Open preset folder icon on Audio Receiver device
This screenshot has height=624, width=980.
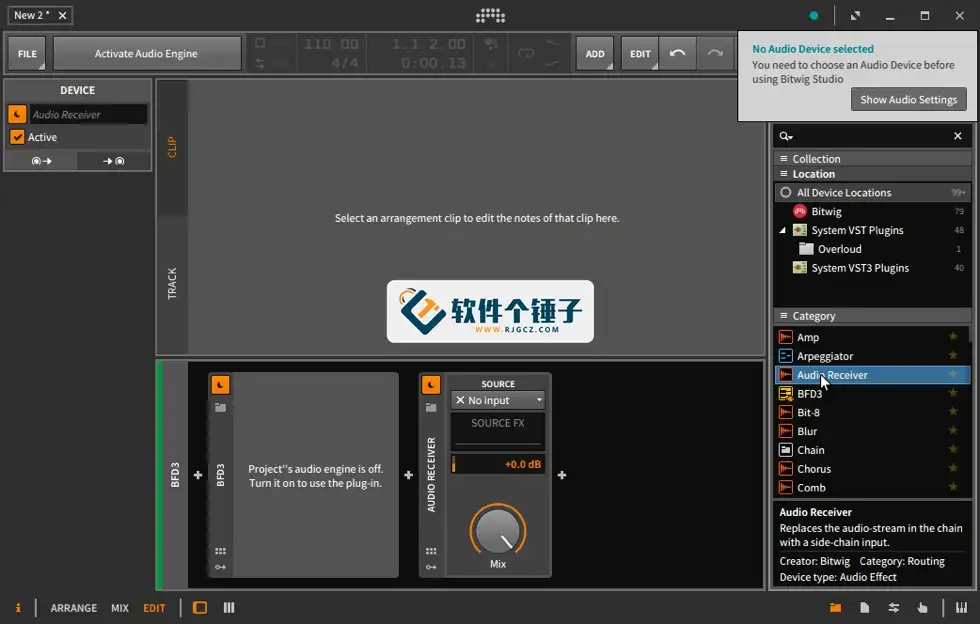coord(431,408)
